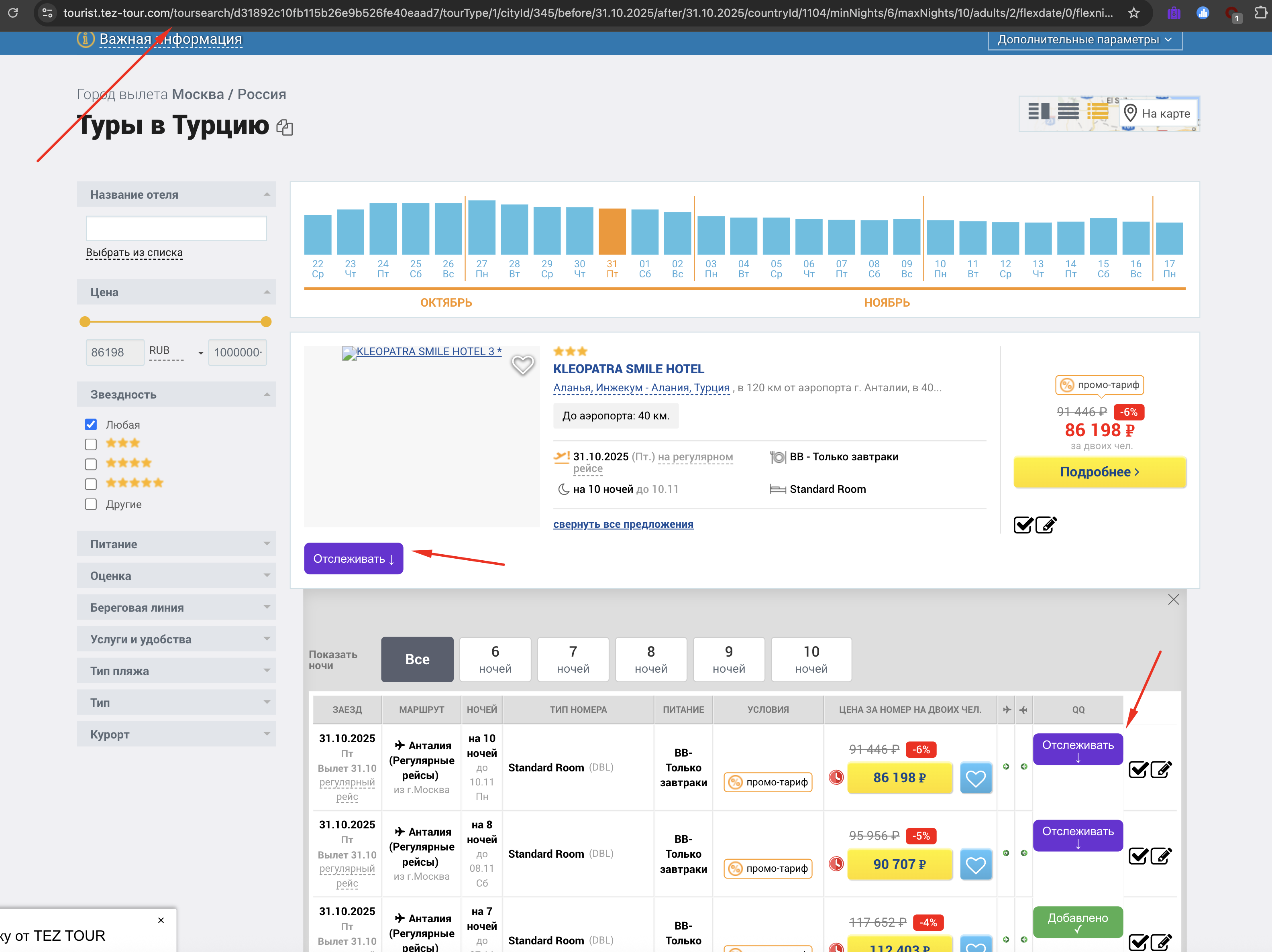
Task: Click the edit pencil icon under Подробнее
Action: click(x=1046, y=525)
